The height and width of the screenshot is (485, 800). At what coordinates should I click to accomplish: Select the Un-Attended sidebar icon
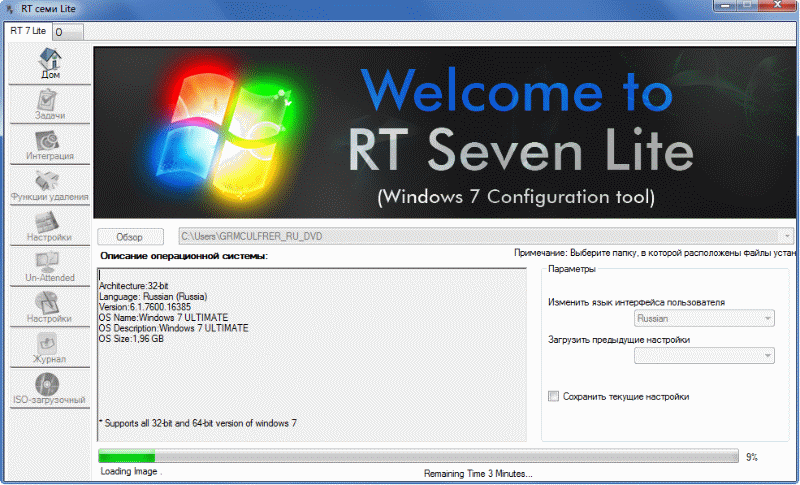pos(49,267)
